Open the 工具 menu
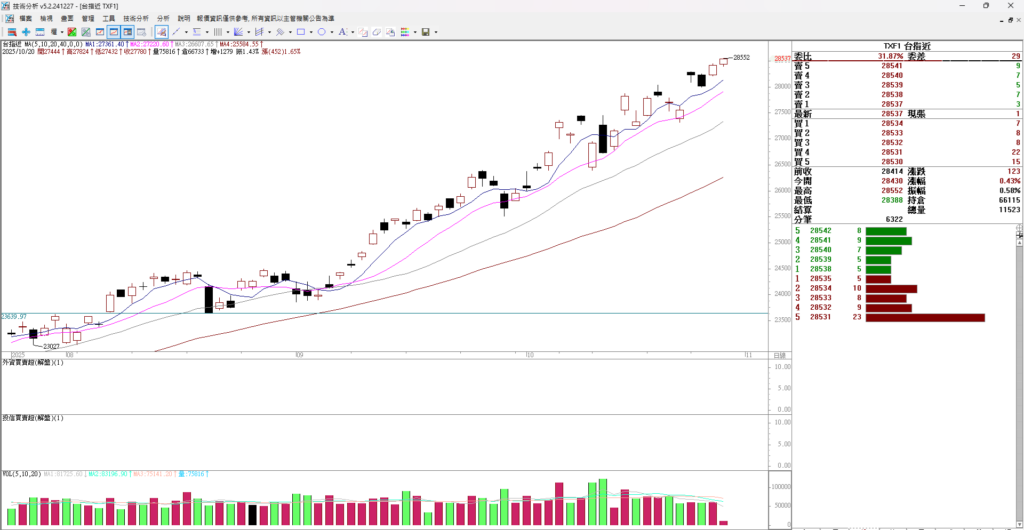The height and width of the screenshot is (530, 1024). pyautogui.click(x=108, y=18)
